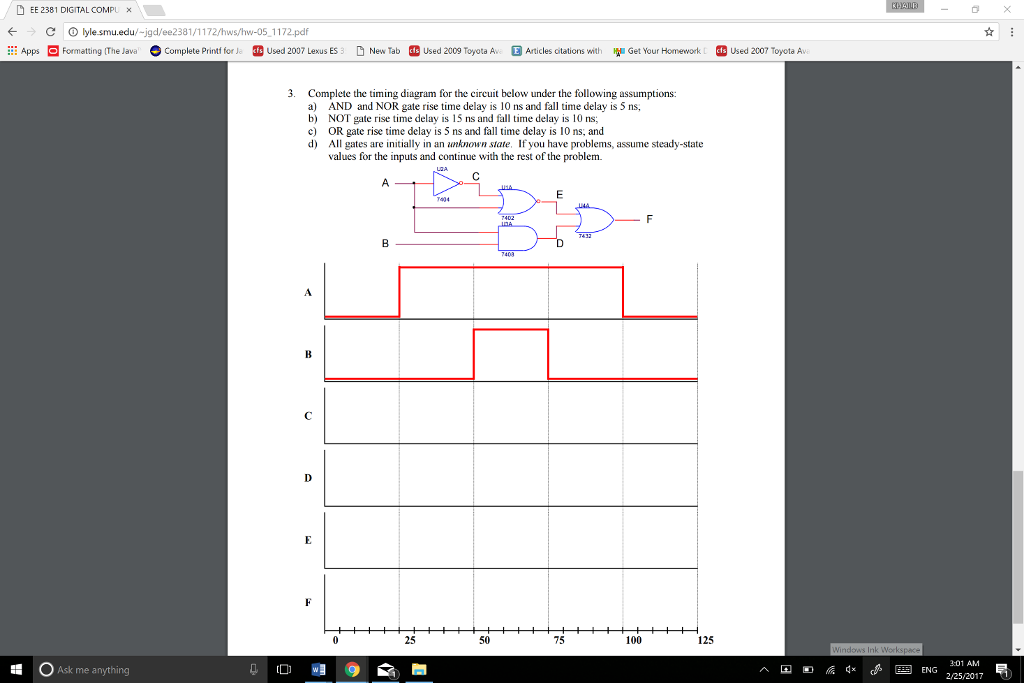Toggle the Wi-Fi network tray icon

click(x=829, y=670)
